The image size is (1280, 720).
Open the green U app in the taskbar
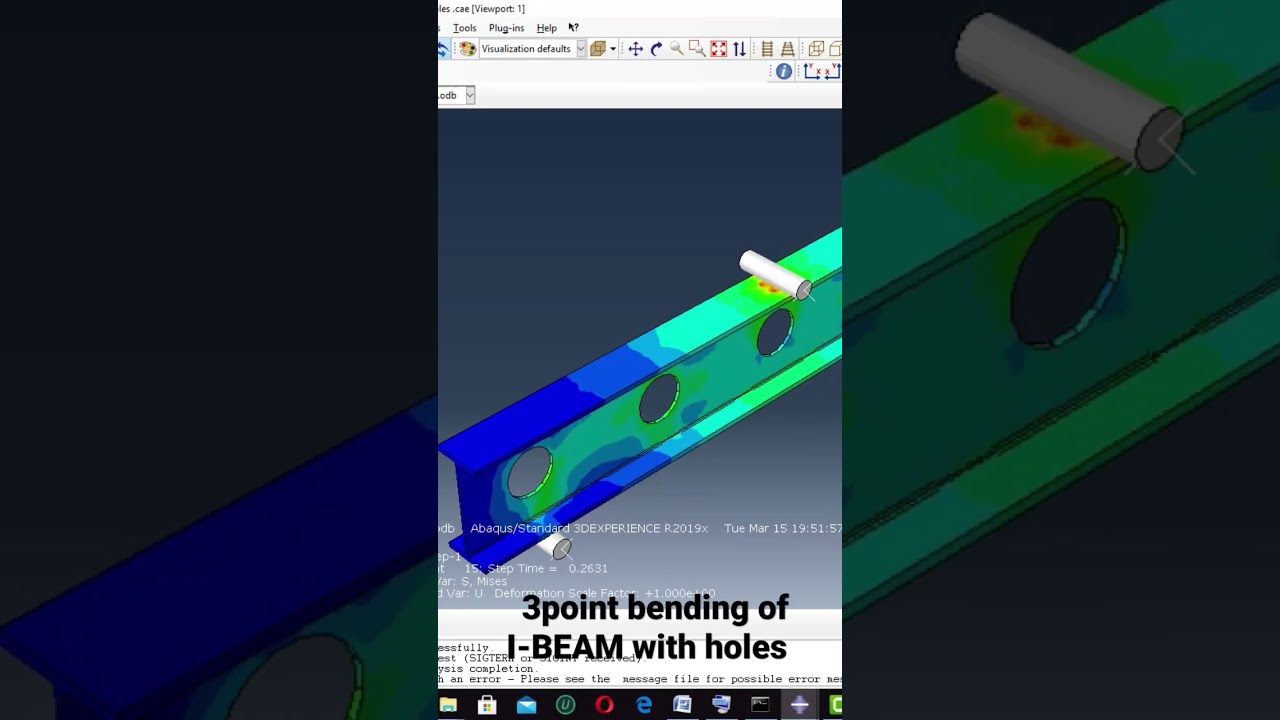click(565, 705)
